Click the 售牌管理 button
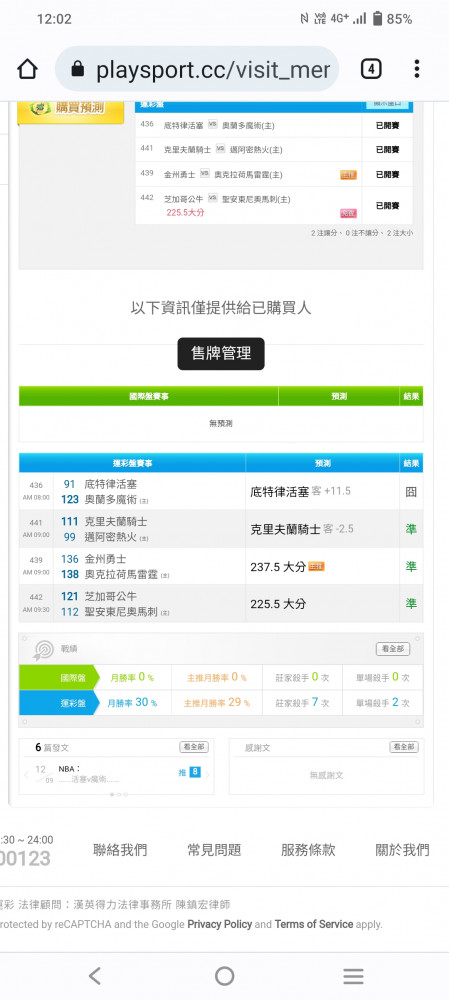 (x=221, y=353)
